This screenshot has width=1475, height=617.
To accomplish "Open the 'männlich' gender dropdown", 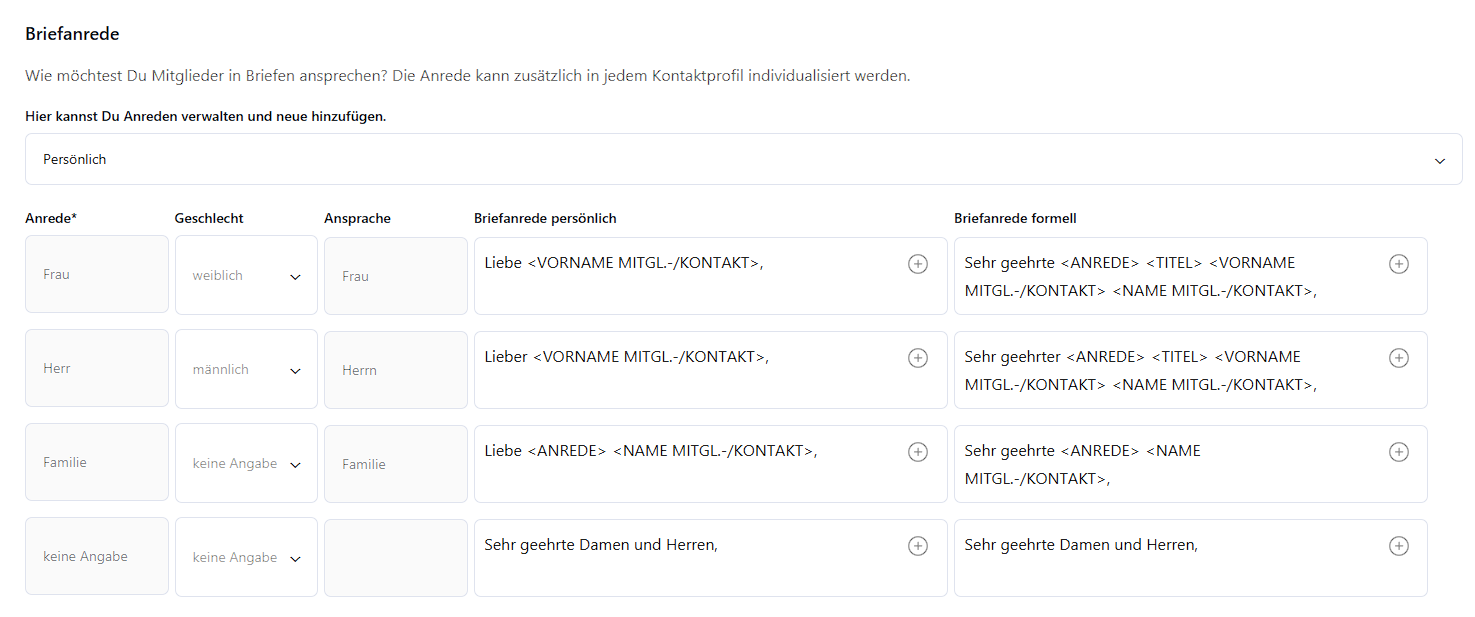I will 246,369.
